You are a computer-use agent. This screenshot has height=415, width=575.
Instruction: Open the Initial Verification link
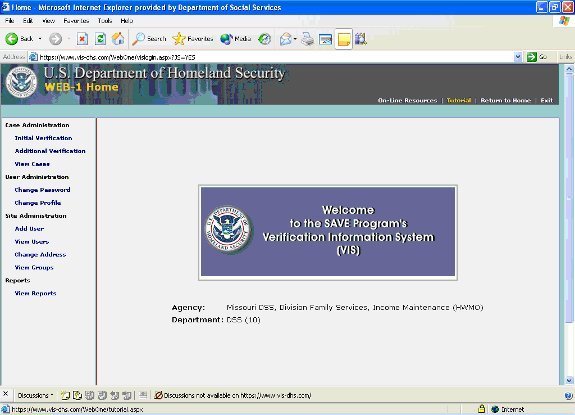[43, 138]
